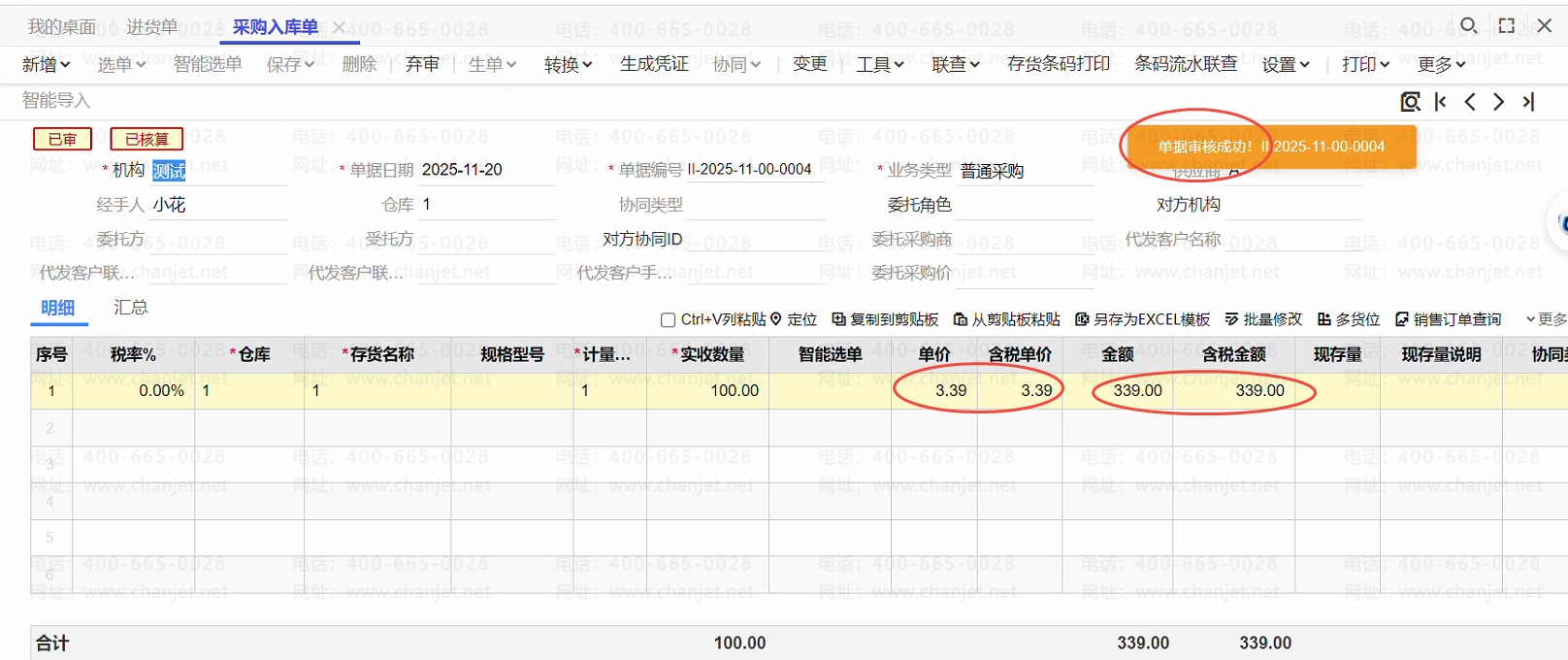Image resolution: width=1568 pixels, height=660 pixels.
Task: Open the 联查 dropdown
Action: click(956, 64)
